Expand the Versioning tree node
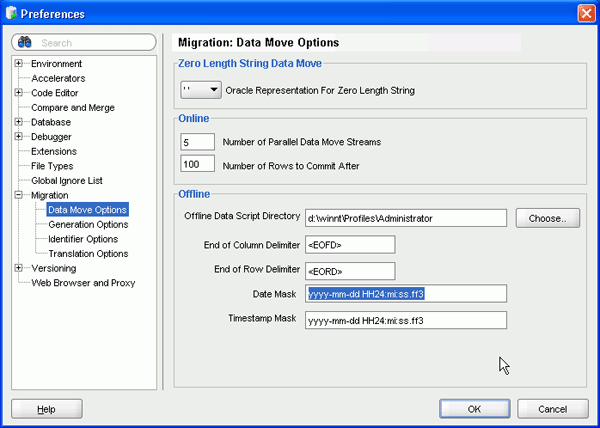 tap(19, 268)
